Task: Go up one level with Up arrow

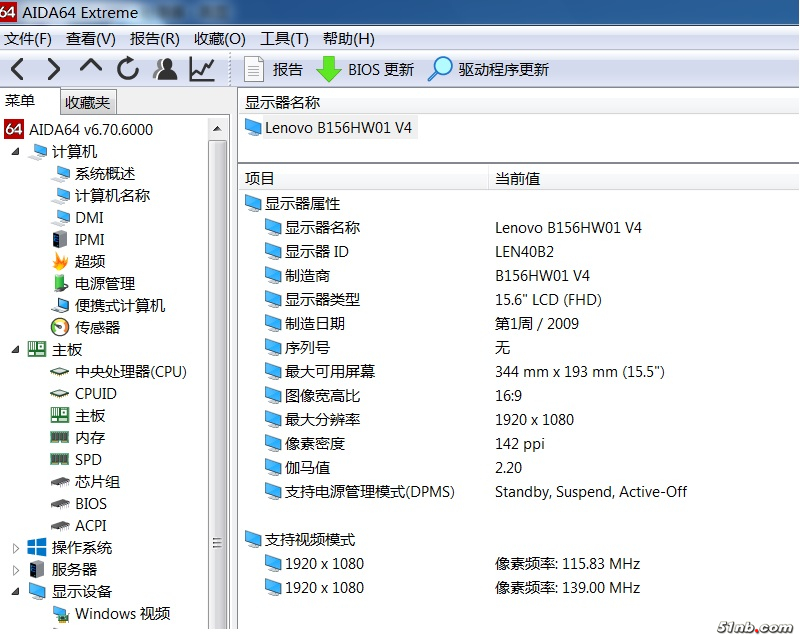Action: pyautogui.click(x=91, y=68)
